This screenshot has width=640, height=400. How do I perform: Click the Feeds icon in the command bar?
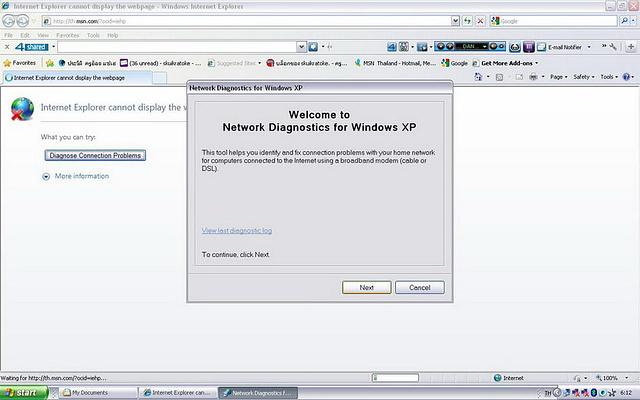[x=499, y=77]
